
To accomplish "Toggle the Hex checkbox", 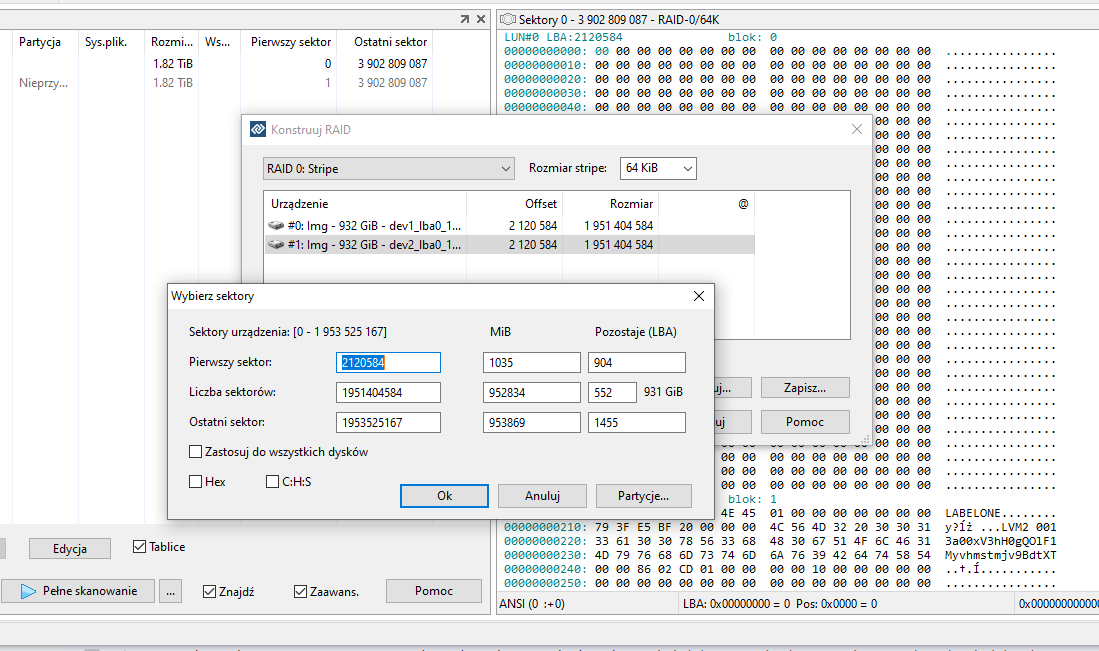I will 196,481.
